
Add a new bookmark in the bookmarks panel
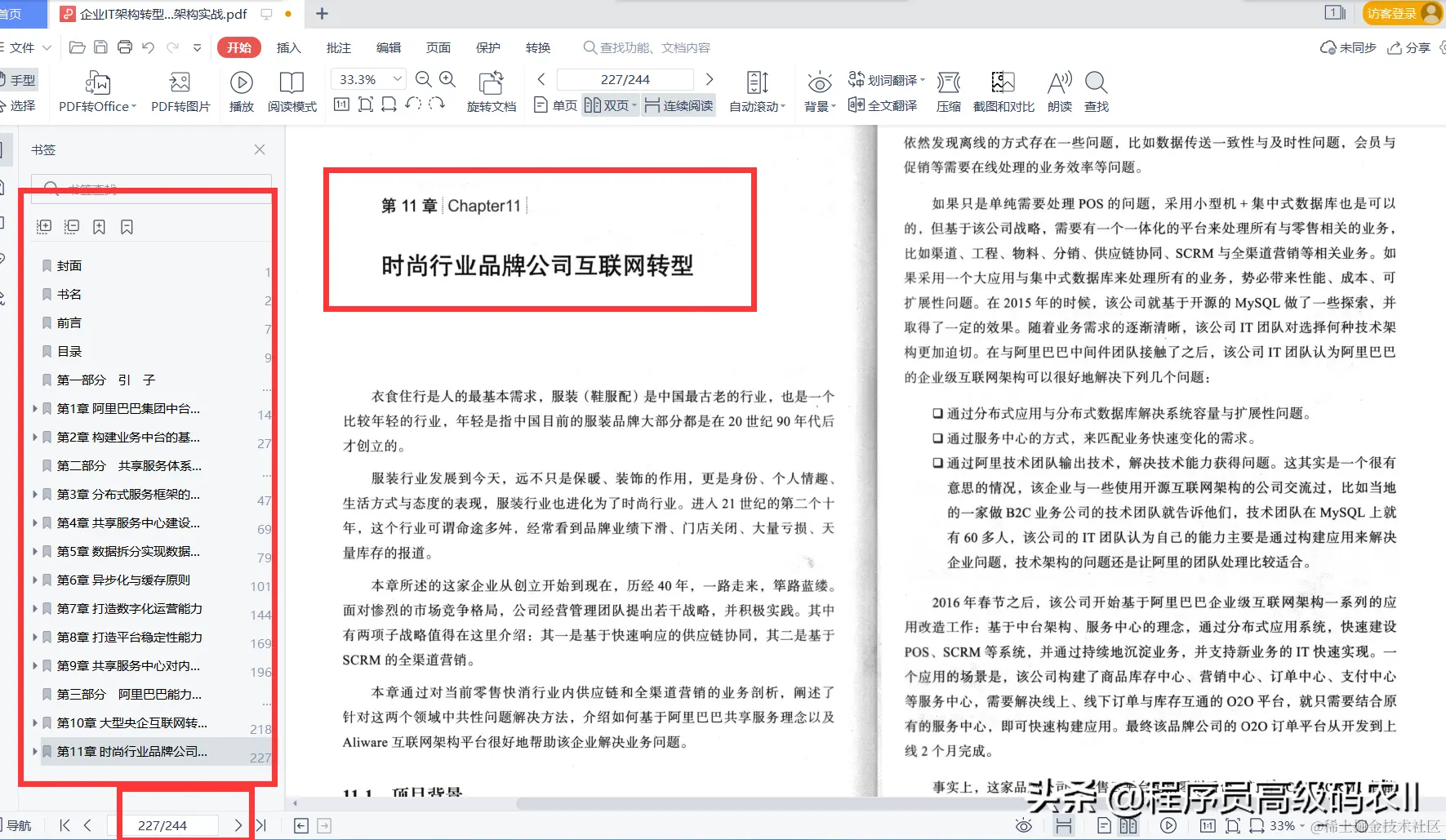99,226
